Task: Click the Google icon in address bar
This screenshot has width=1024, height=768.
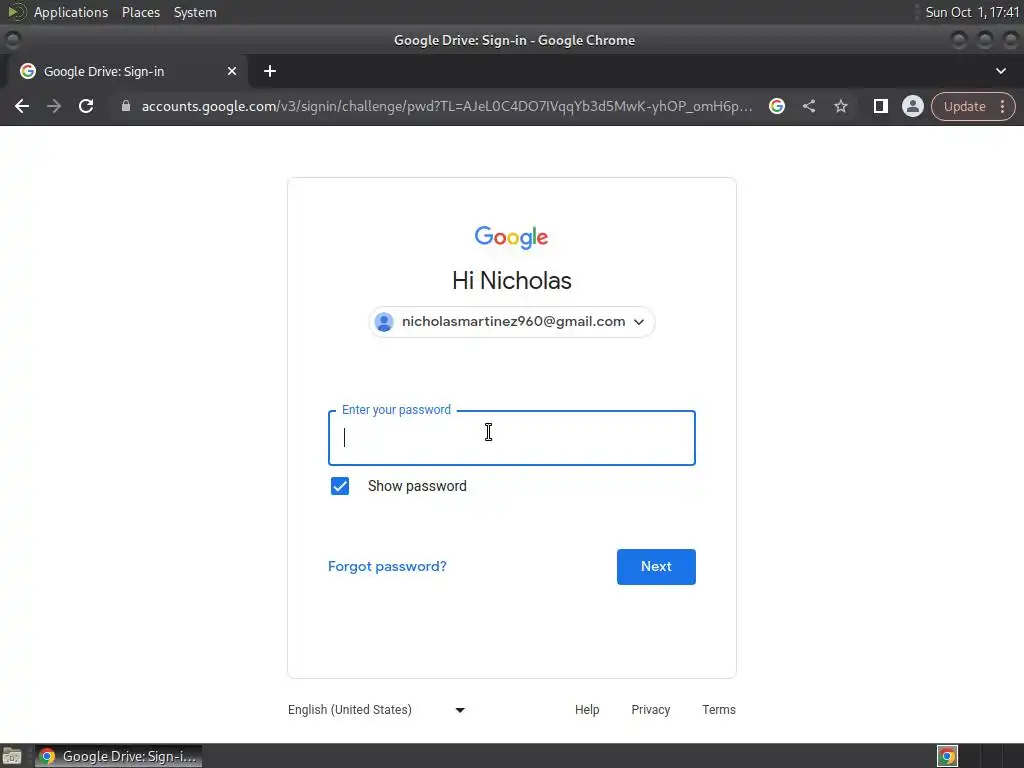Action: tap(776, 106)
